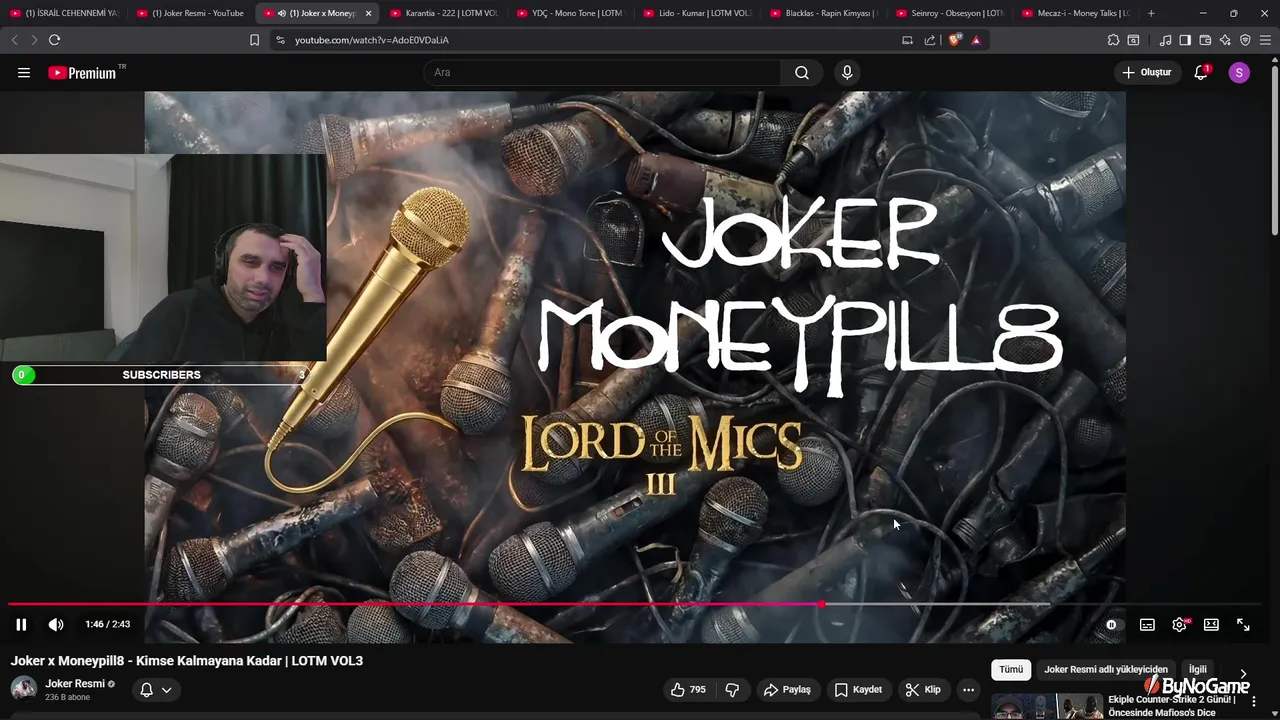This screenshot has height=720, width=1280.
Task: Click Joker Resmi channel avatar
Action: click(x=24, y=689)
